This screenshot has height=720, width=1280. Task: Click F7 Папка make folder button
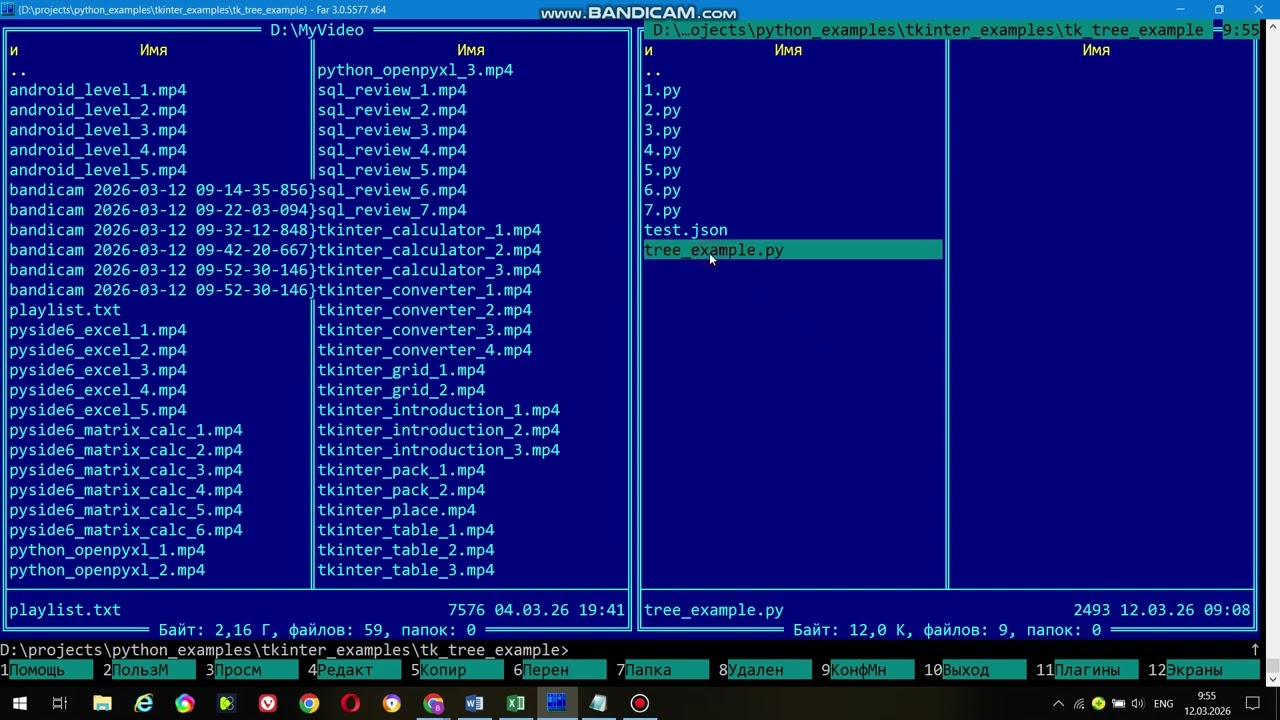click(x=663, y=670)
